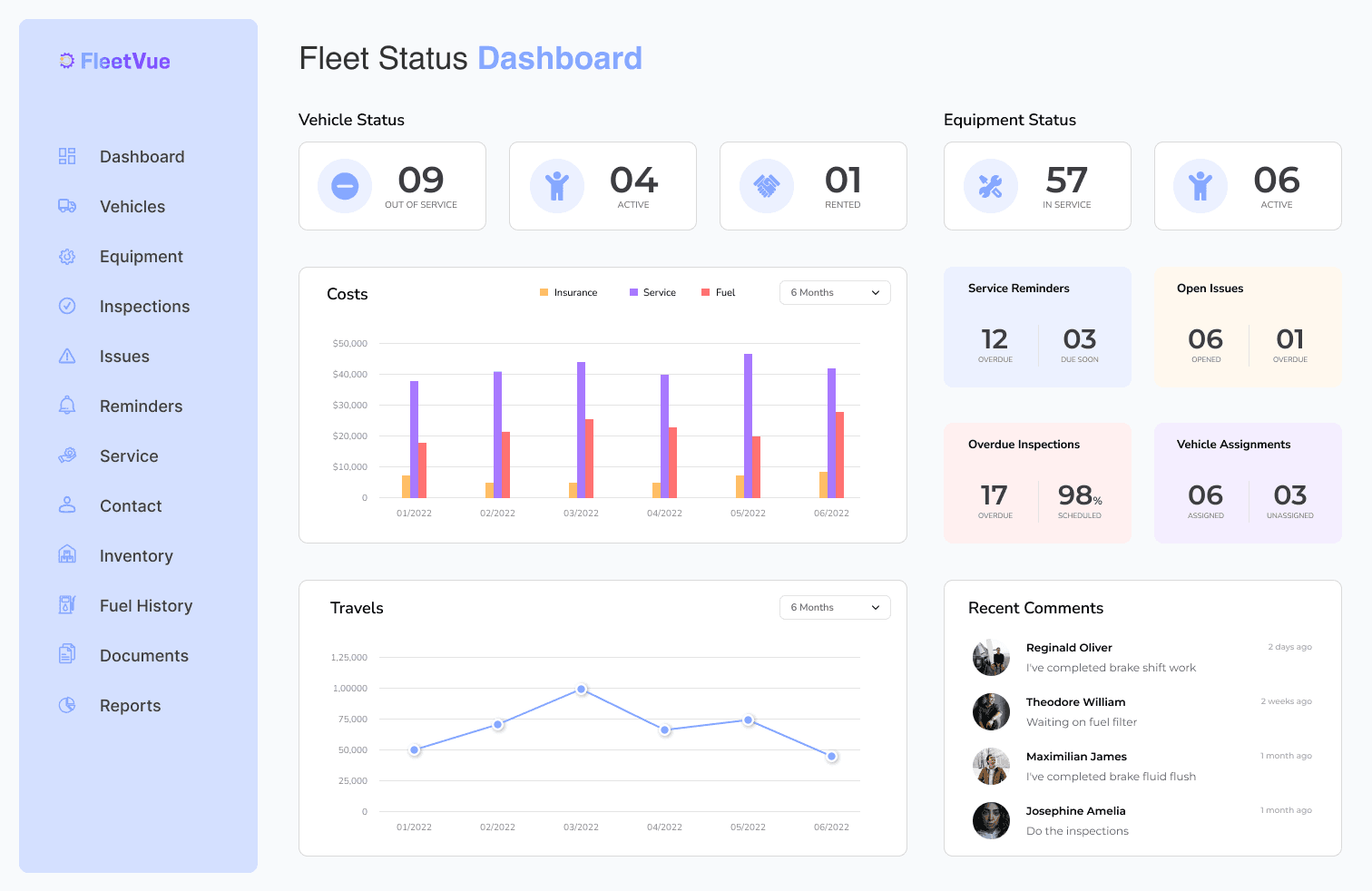Open the Vehicles section from the sidebar
Viewport: 1372px width, 891px height.
[132, 206]
